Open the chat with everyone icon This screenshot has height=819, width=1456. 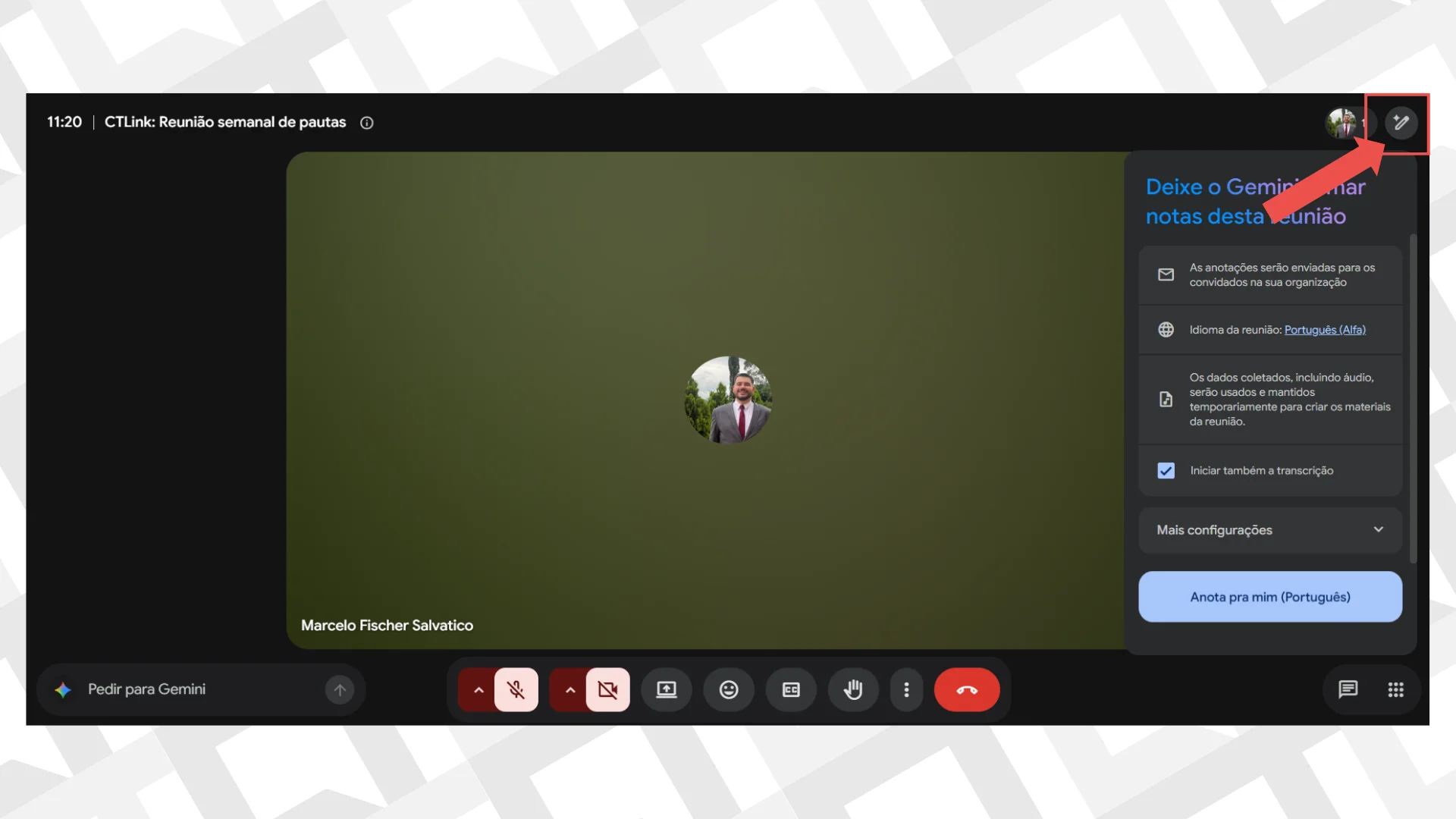click(x=1348, y=689)
